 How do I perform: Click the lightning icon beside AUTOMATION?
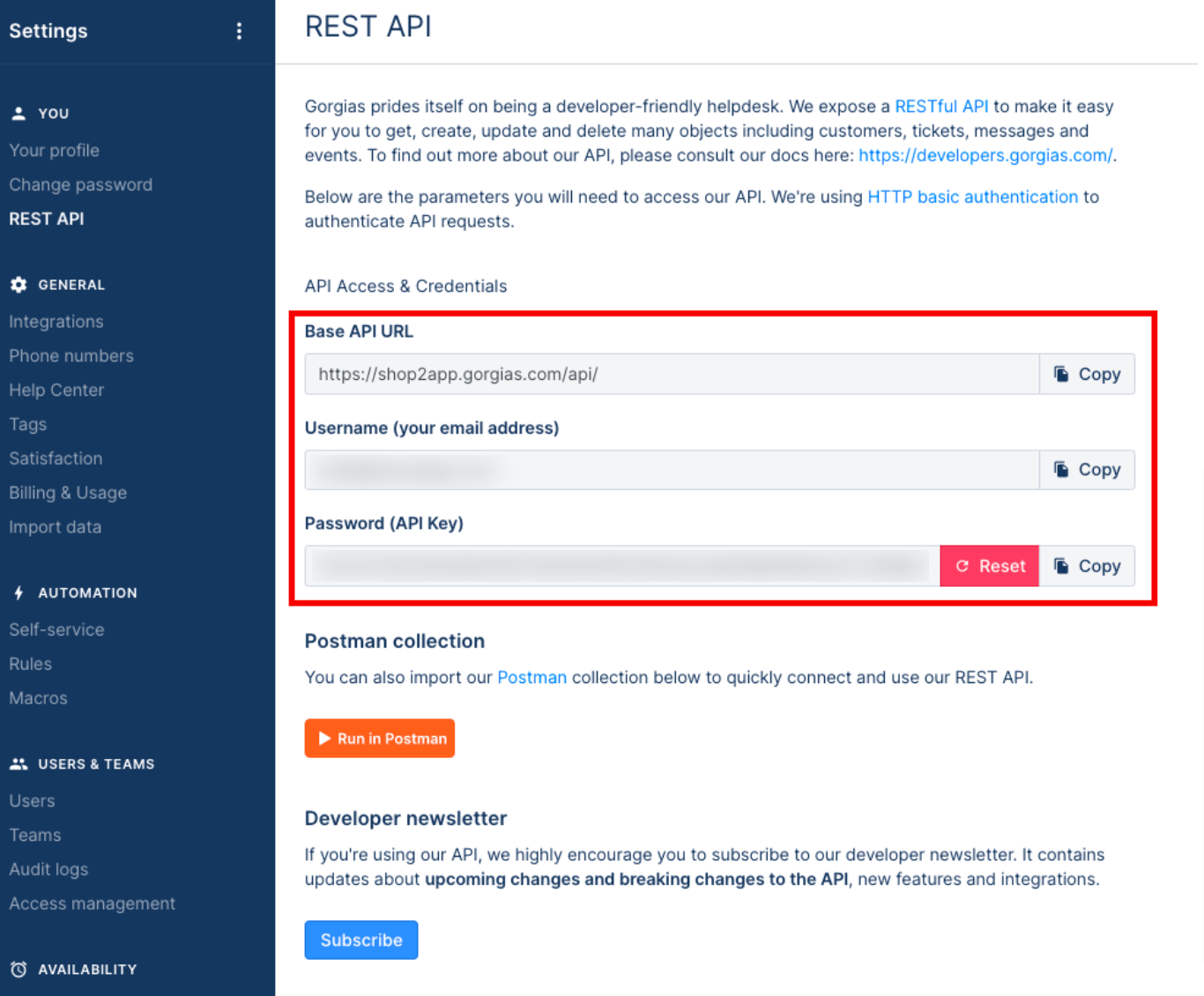coord(19,592)
